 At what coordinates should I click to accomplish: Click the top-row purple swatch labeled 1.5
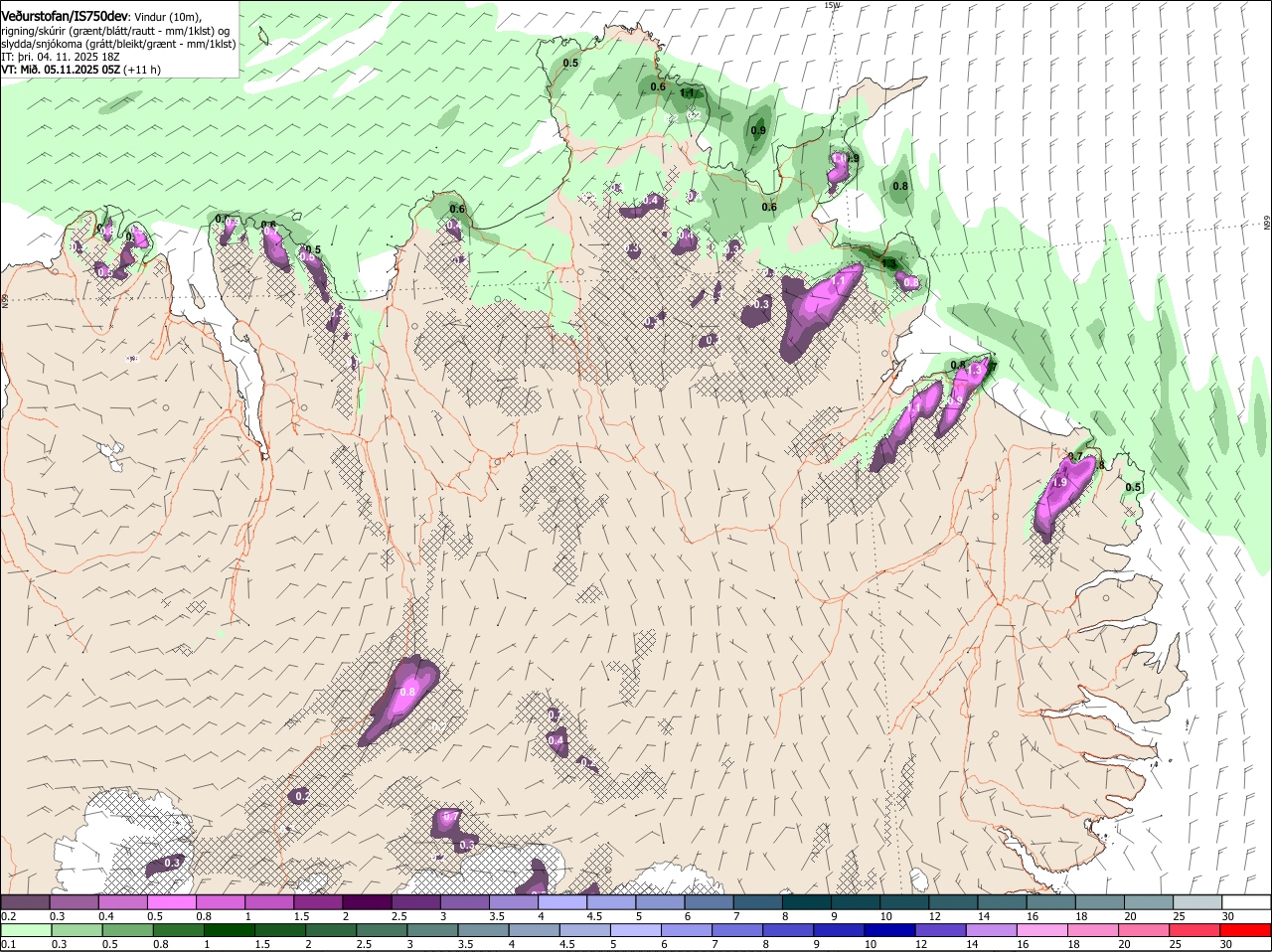point(317,901)
